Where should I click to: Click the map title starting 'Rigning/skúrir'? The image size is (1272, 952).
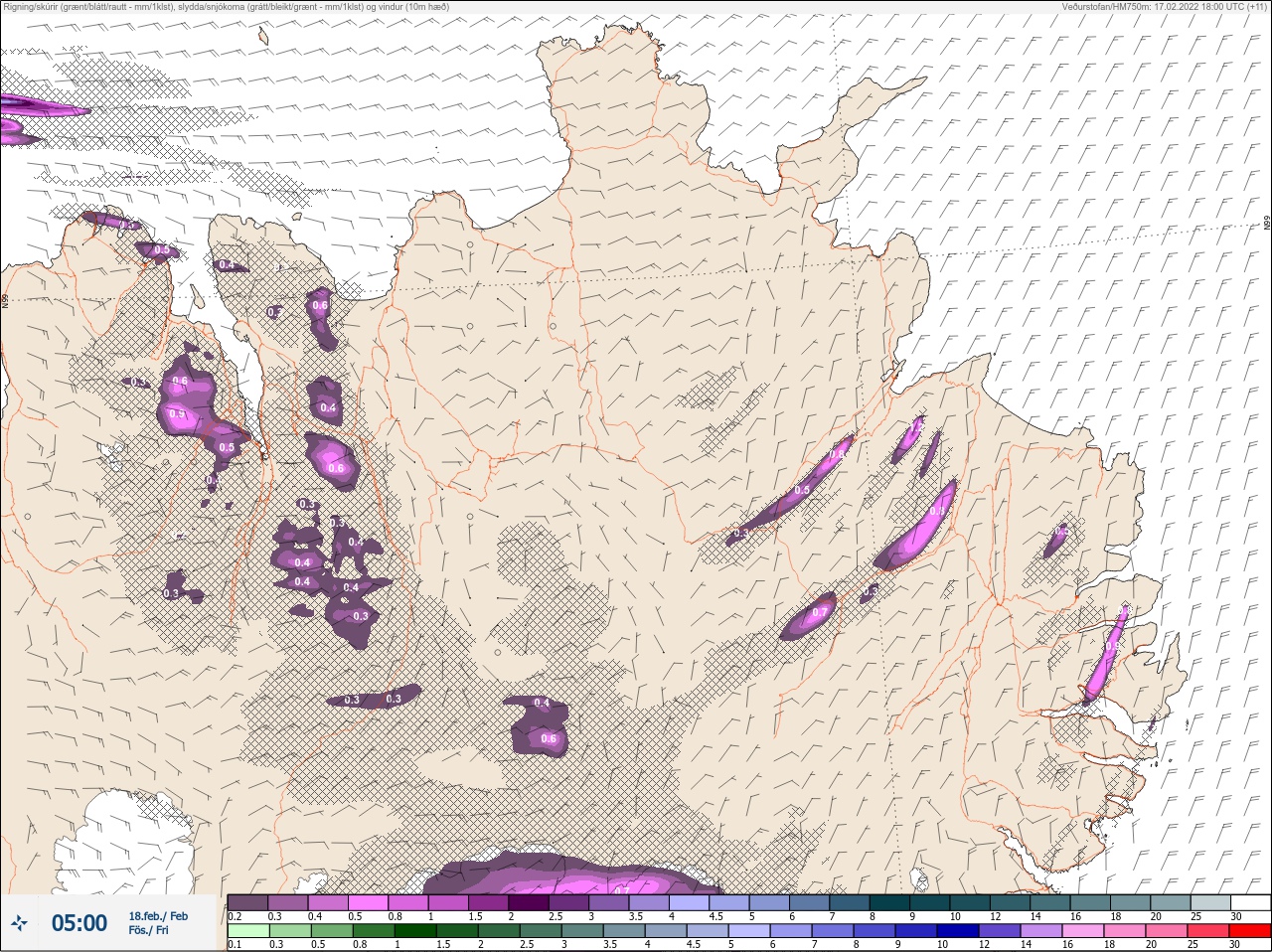tap(227, 6)
